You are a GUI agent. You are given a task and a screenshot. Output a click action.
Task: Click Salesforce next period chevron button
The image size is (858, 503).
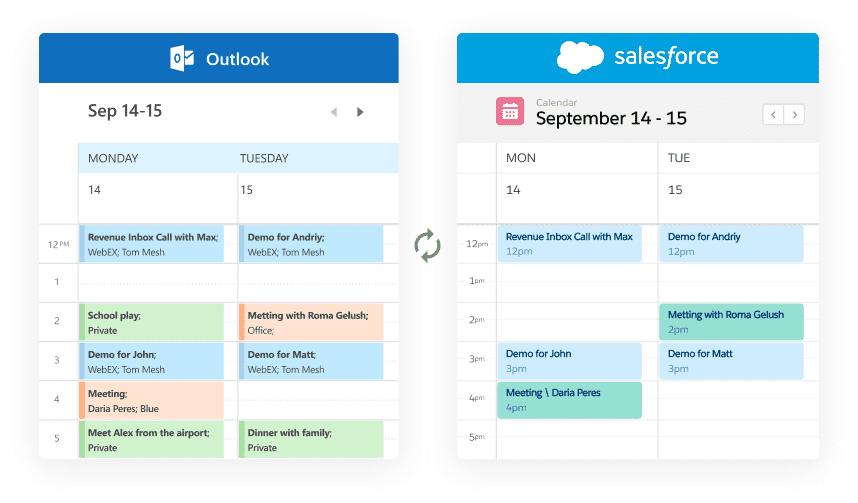click(x=794, y=115)
